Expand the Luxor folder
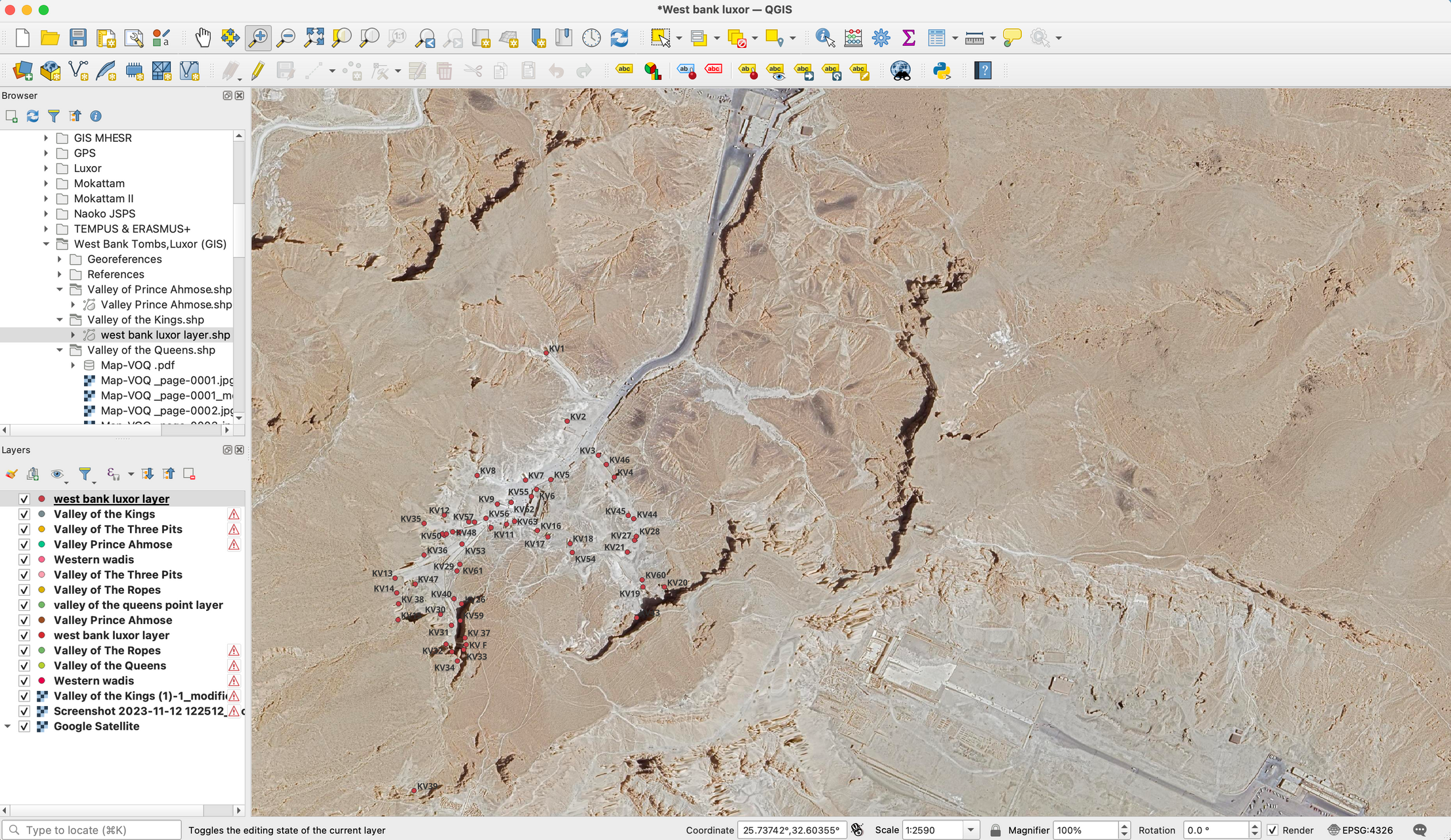 (46, 168)
